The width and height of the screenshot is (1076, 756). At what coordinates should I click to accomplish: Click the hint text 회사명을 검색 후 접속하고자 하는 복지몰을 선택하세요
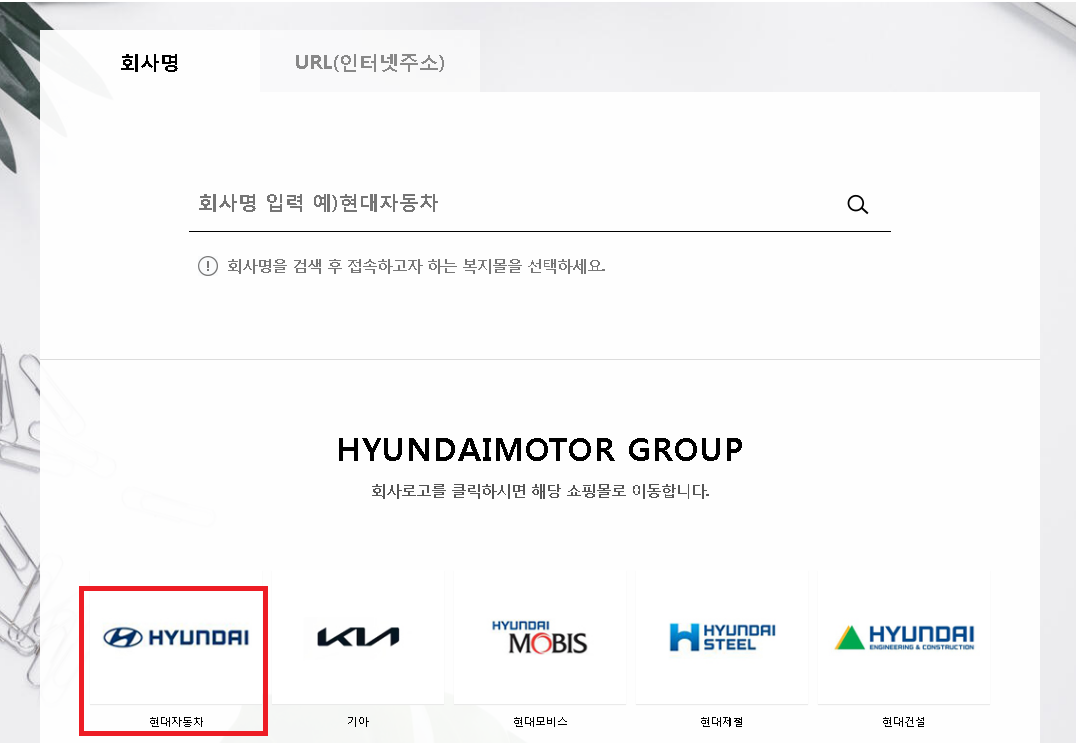[416, 266]
